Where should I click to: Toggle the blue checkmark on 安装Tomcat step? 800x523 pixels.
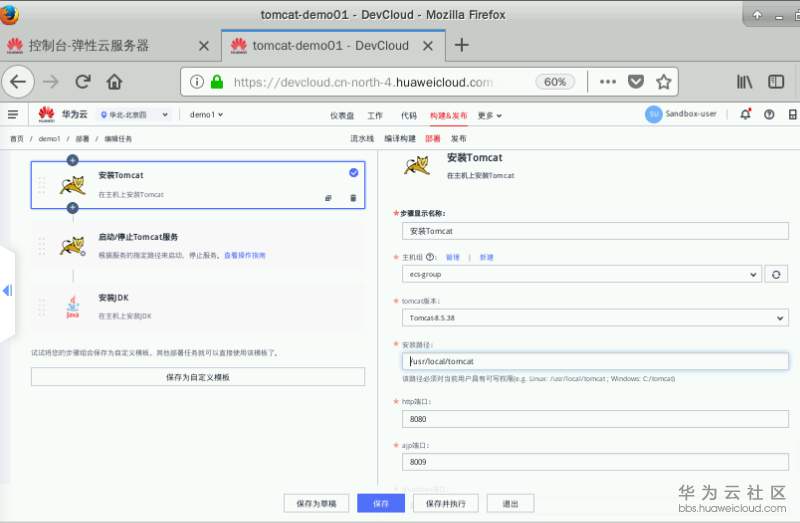pos(354,173)
